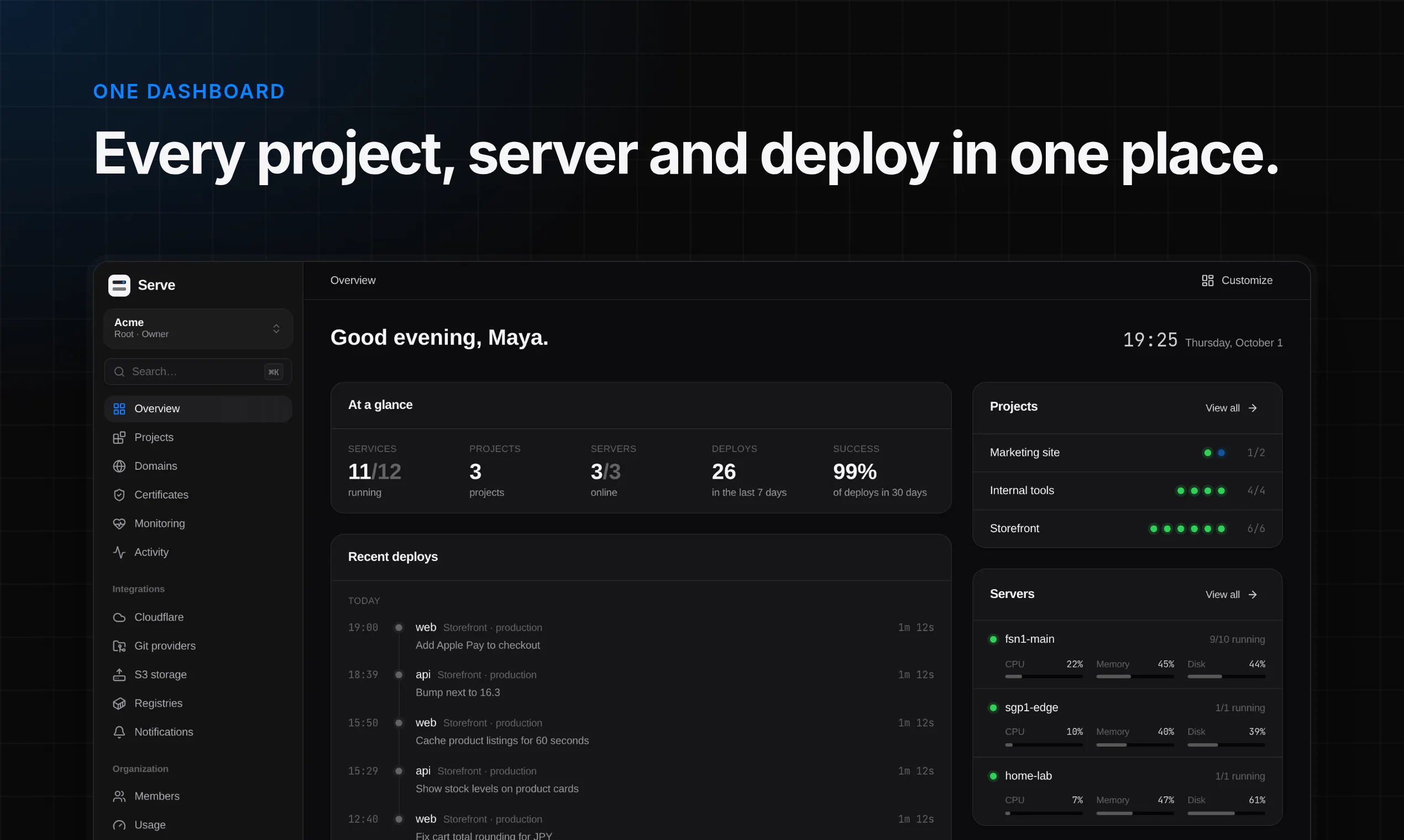Select the sgp1-edge server name
The image size is (1404, 840).
[1031, 707]
